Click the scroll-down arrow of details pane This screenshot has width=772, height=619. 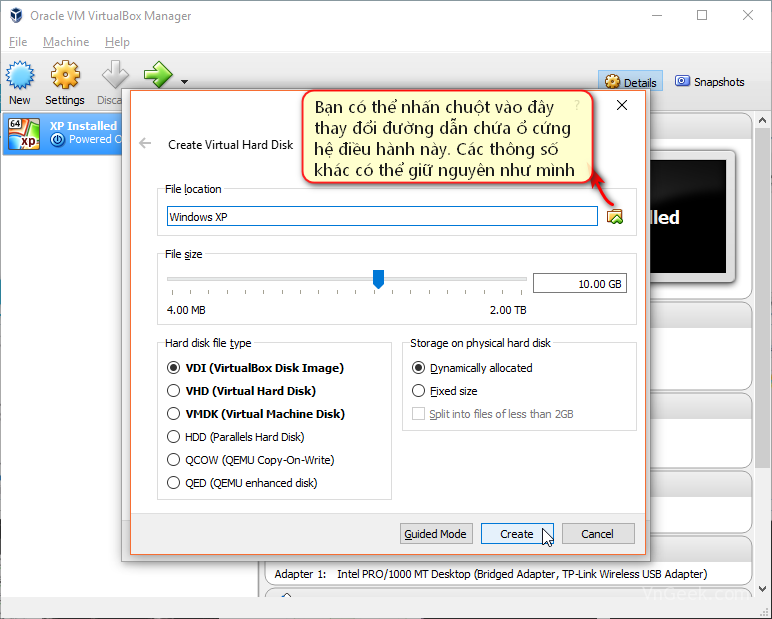point(762,588)
